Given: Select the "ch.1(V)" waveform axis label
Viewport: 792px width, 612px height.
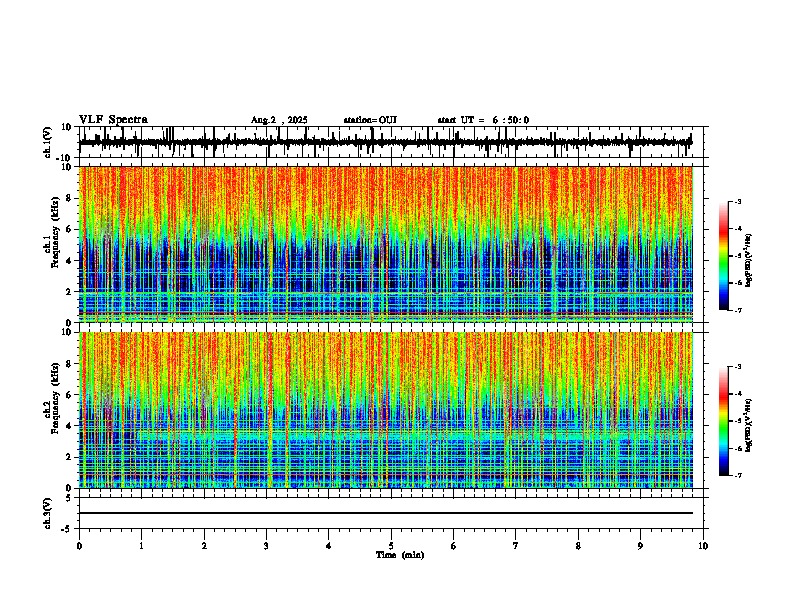Looking at the screenshot, I should tap(48, 142).
